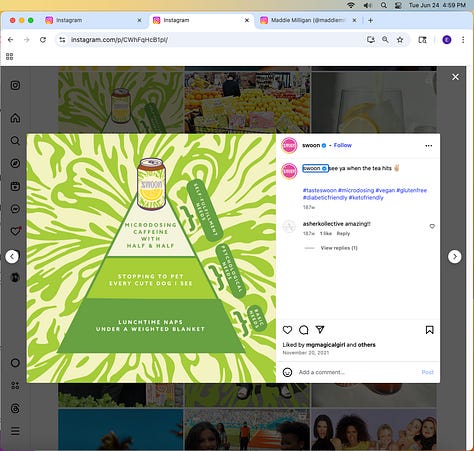The image size is (474, 451).
Task: Open Notifications heart in sidebar
Action: point(15,231)
